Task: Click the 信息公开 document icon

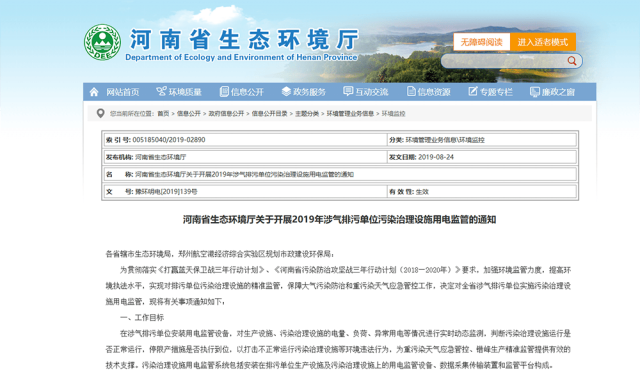Action: coord(224,91)
